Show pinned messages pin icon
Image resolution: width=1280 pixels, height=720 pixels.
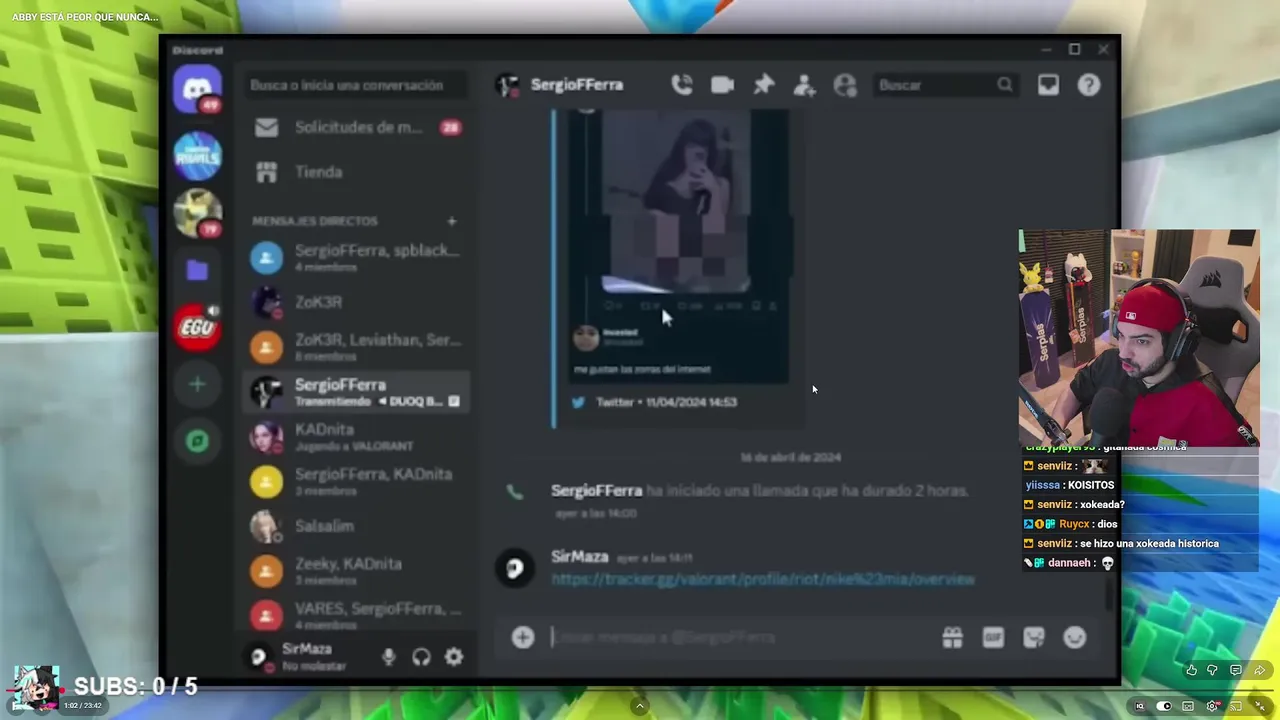point(764,85)
